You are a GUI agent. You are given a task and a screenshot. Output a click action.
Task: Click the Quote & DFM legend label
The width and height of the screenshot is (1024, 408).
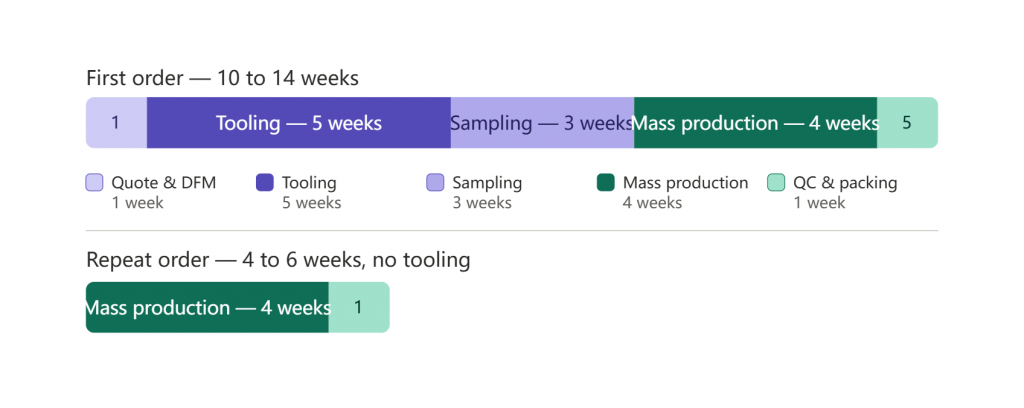tap(163, 183)
